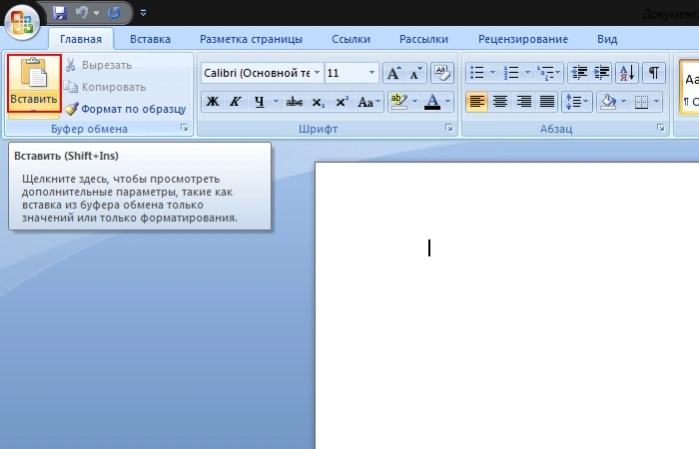Open the Абзац dialog launcher
699x449 pixels.
[661, 128]
